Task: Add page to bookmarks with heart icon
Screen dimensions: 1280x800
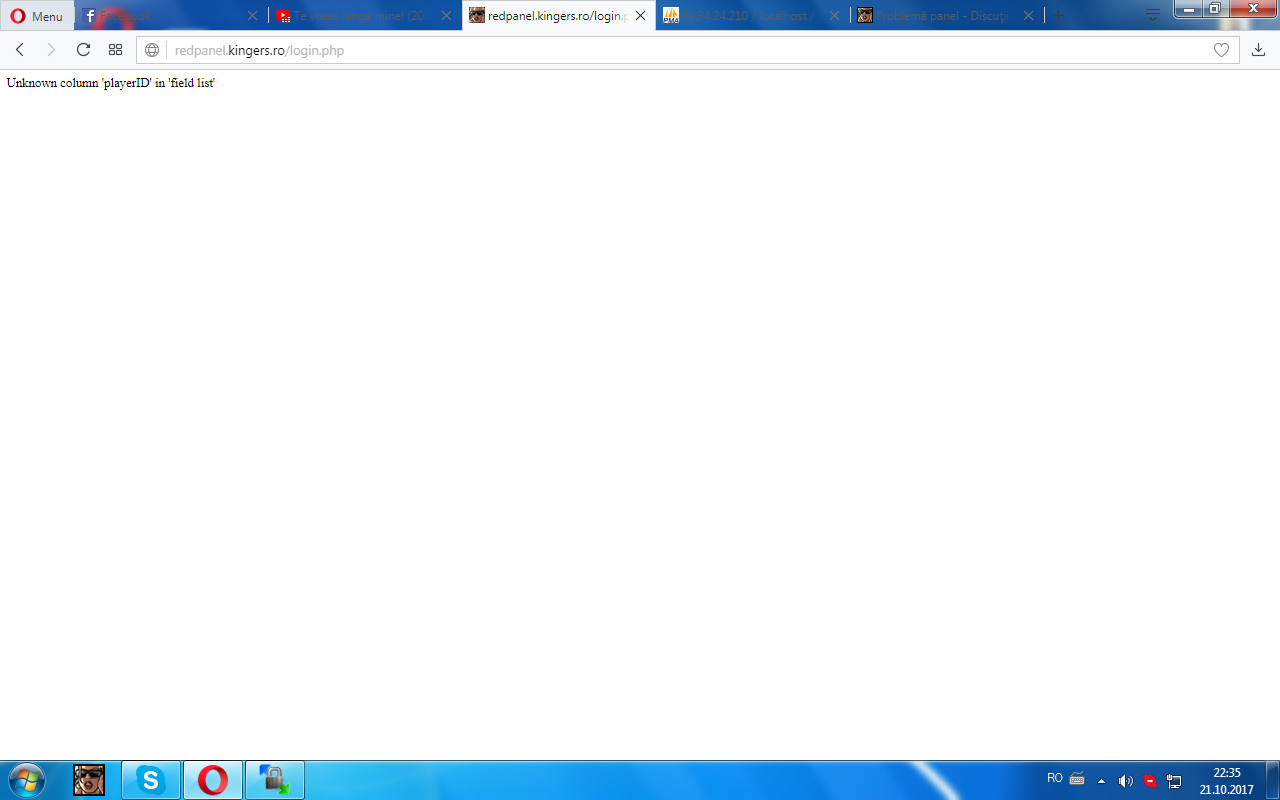Action: point(1221,50)
